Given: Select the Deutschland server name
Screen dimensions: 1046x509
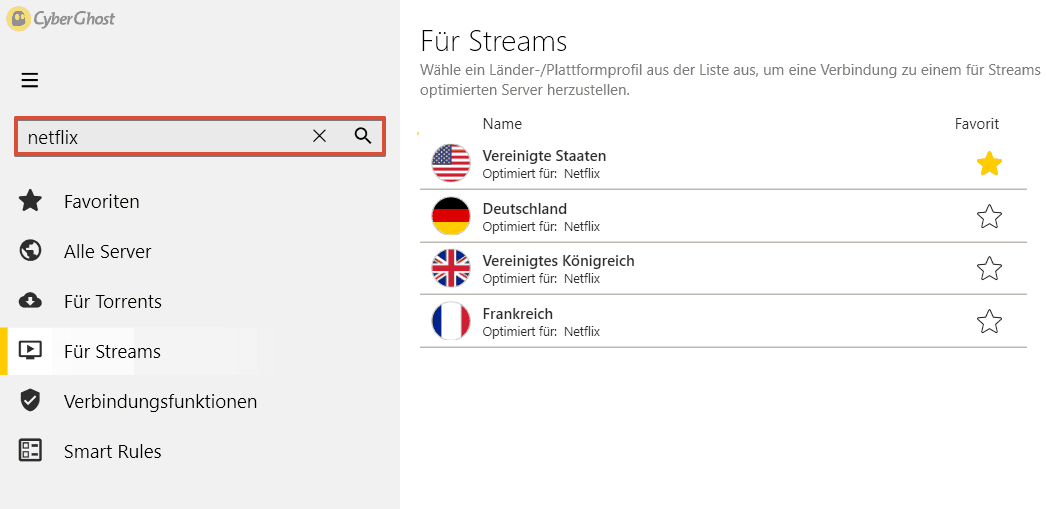Looking at the screenshot, I should pos(524,209).
